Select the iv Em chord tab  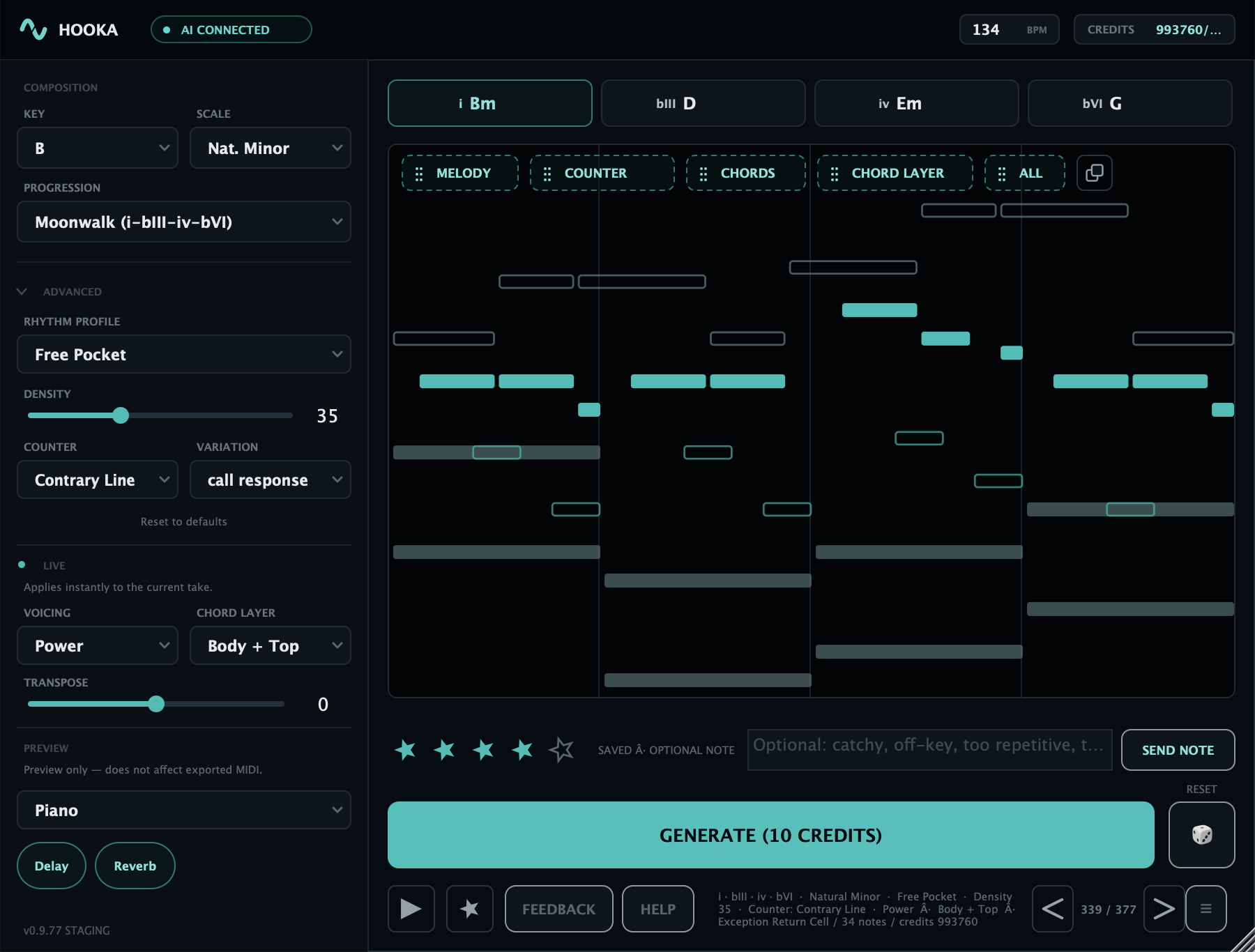coord(917,103)
